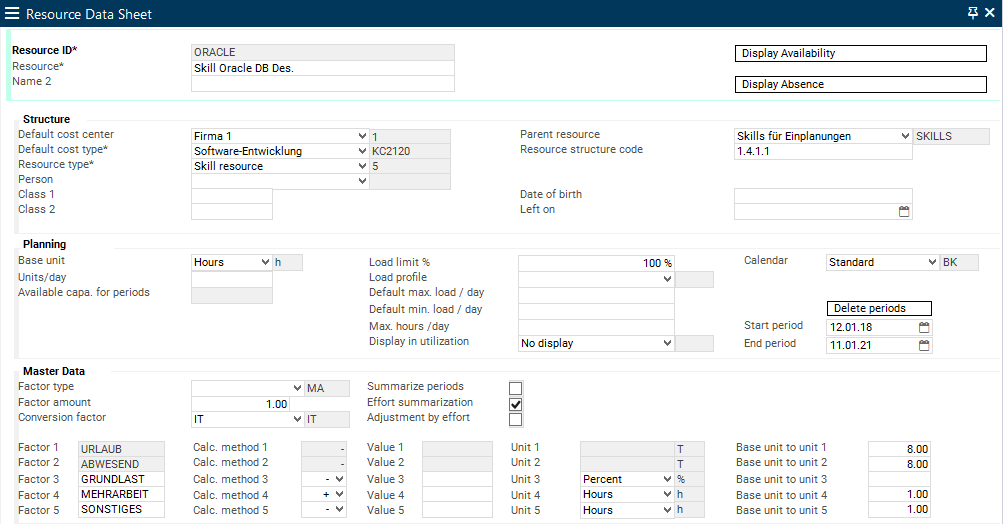Click the Name 2 input field
Viewport: 1003px width, 524px height.
pos(322,84)
